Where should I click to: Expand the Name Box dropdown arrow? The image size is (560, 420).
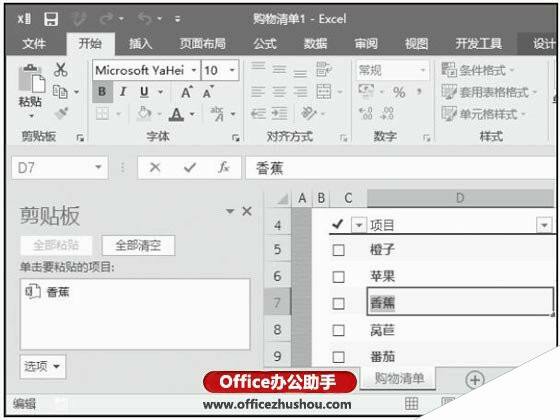coord(98,168)
